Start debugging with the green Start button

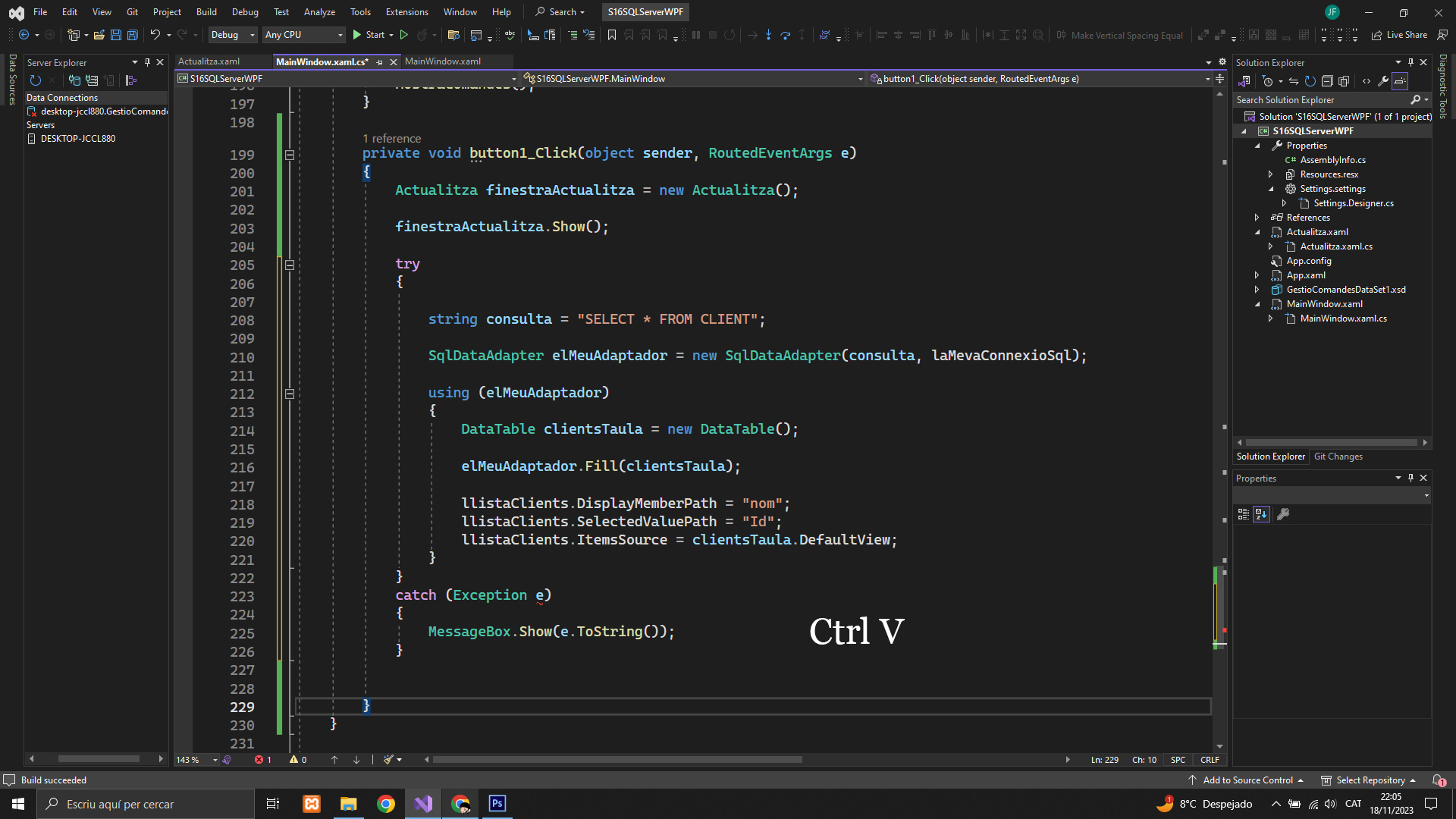coord(369,35)
